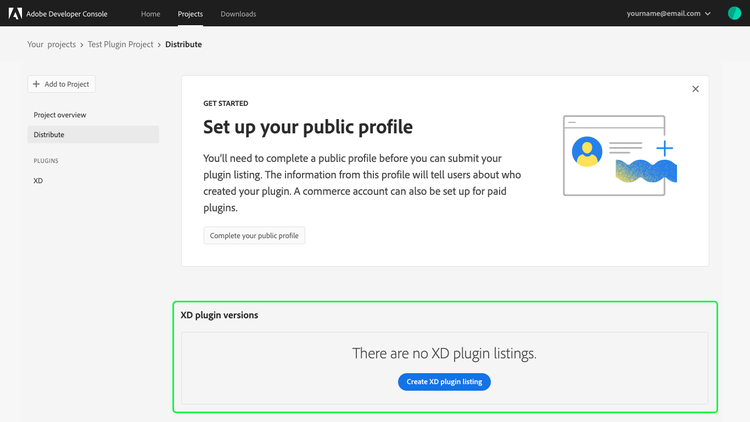
Task: Click the Add to Project button
Action: click(x=61, y=84)
